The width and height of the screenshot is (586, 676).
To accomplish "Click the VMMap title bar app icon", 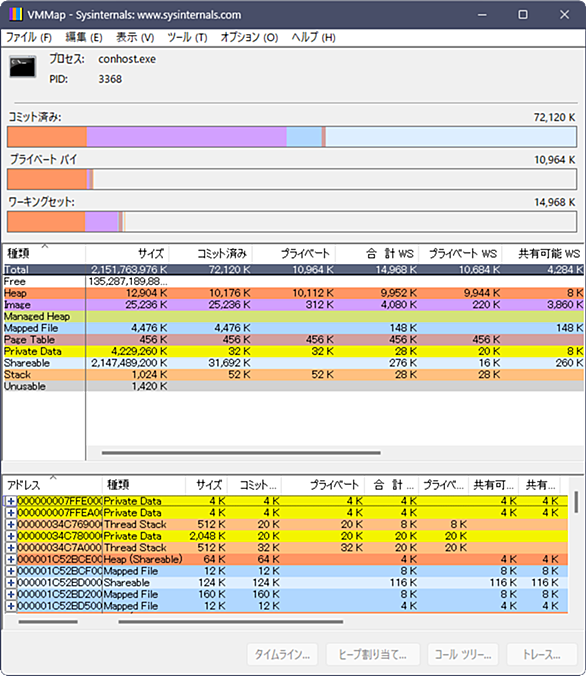I will coord(16,14).
